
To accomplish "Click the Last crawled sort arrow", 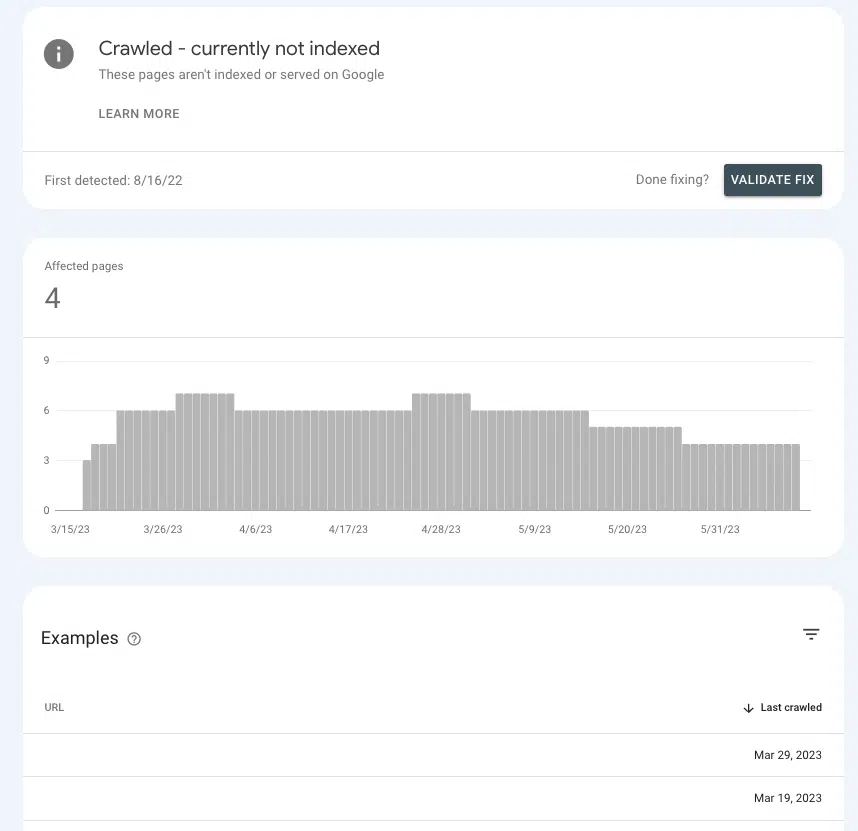I will click(x=748, y=708).
